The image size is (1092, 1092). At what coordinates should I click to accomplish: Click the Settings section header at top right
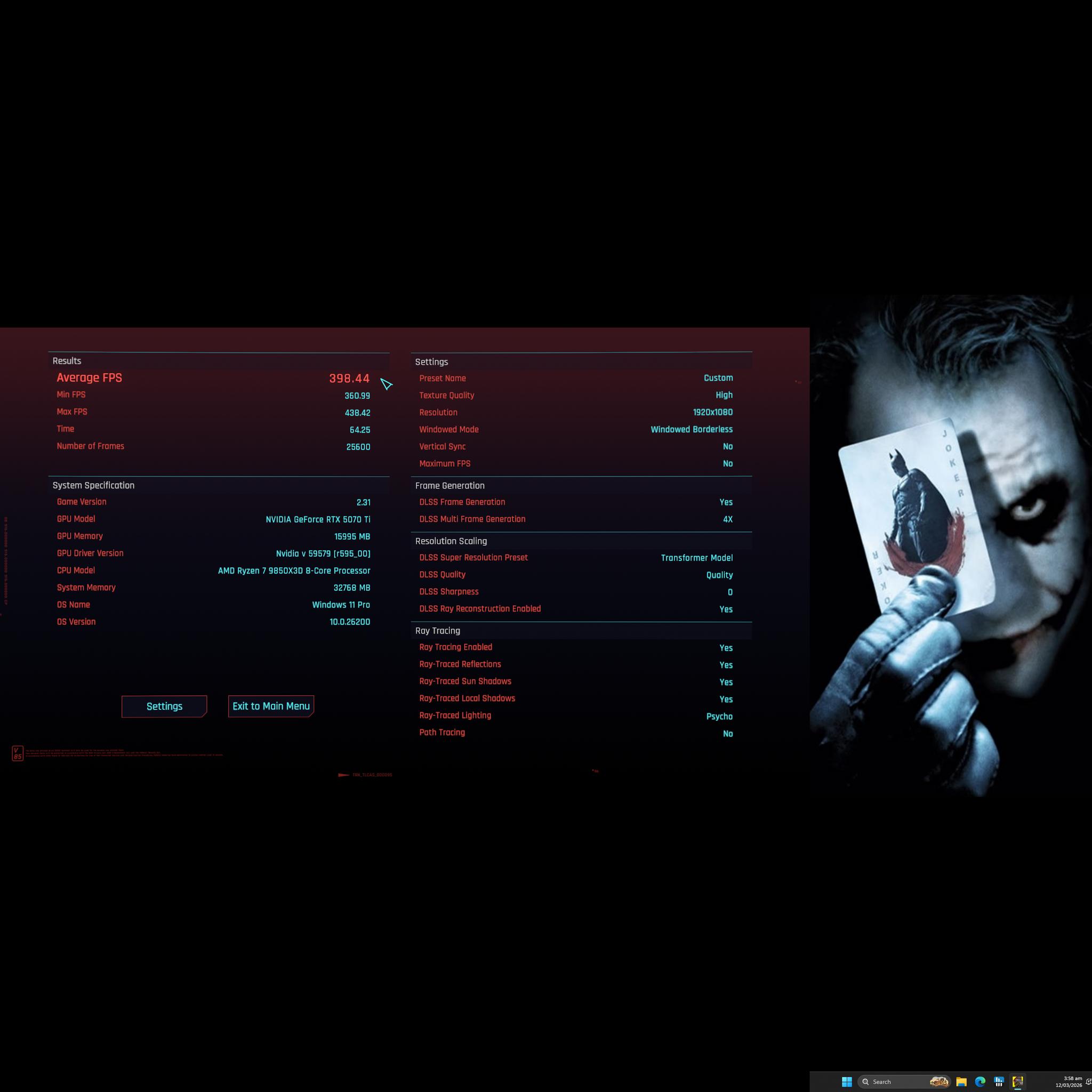click(431, 362)
